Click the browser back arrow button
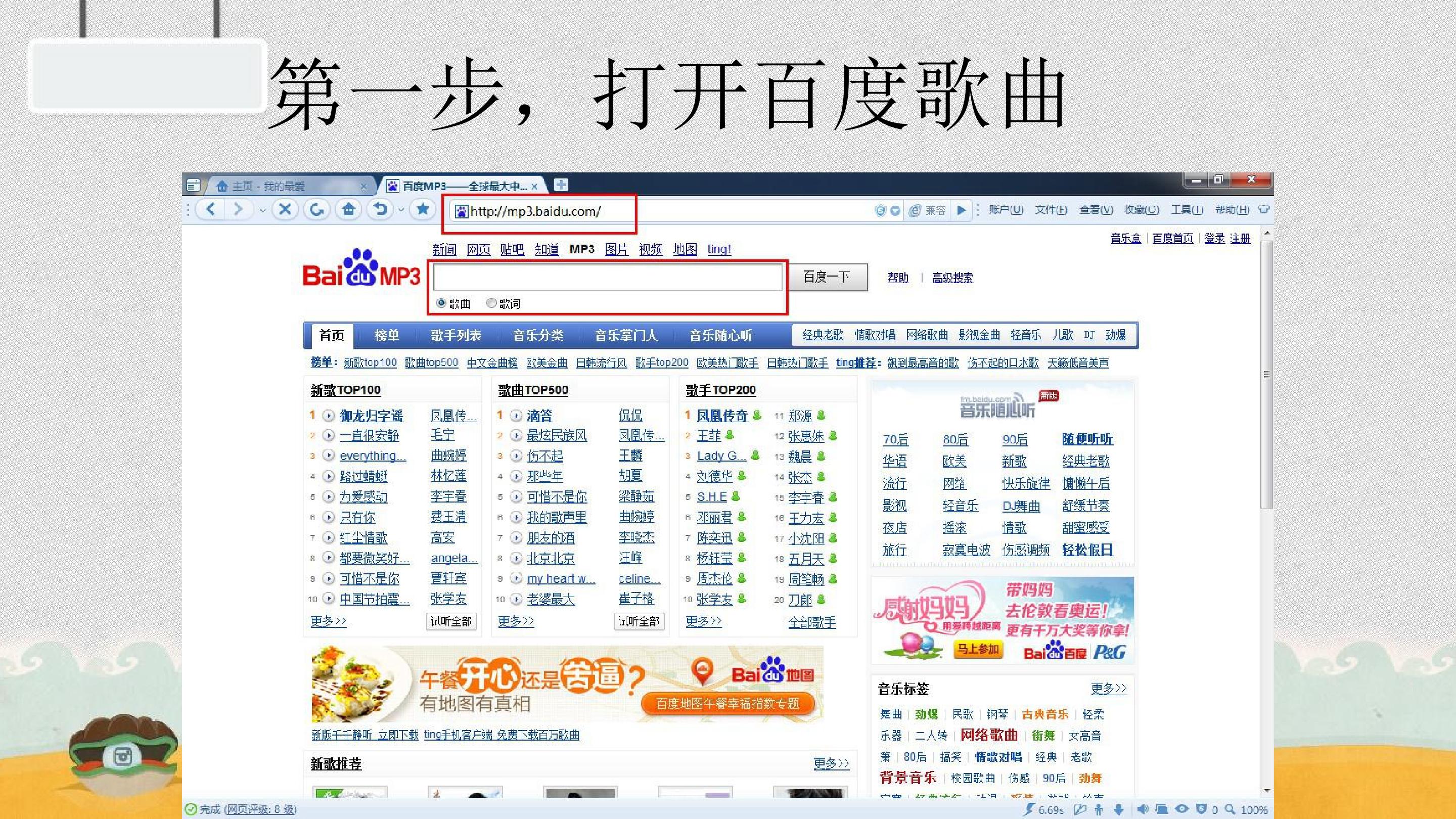This screenshot has width=1456, height=819. point(210,210)
